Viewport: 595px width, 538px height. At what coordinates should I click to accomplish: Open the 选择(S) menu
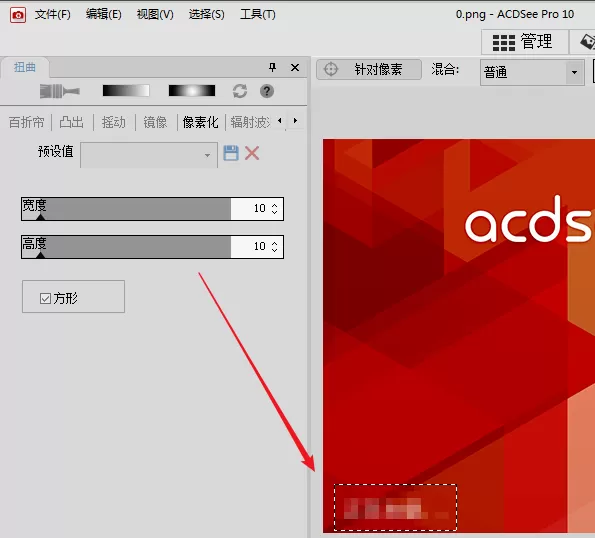206,14
